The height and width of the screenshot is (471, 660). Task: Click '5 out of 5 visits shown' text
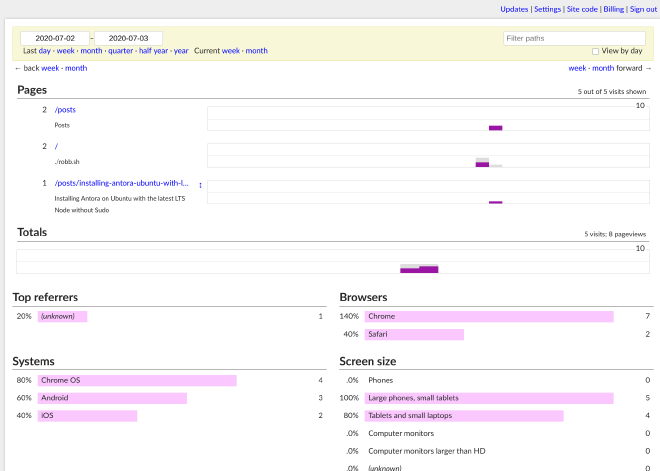pyautogui.click(x=612, y=92)
